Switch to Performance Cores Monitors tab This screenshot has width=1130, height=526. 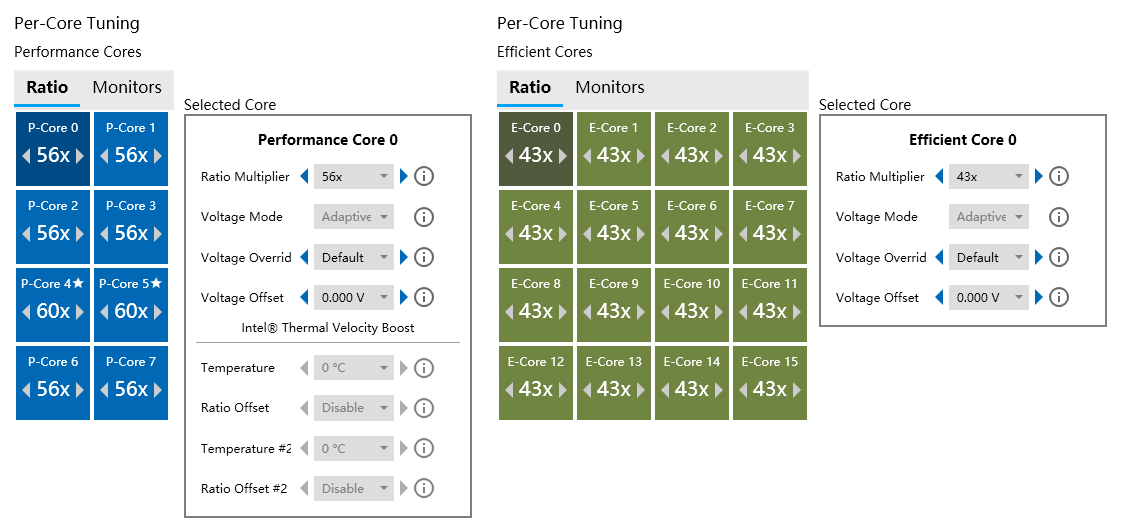(127, 88)
